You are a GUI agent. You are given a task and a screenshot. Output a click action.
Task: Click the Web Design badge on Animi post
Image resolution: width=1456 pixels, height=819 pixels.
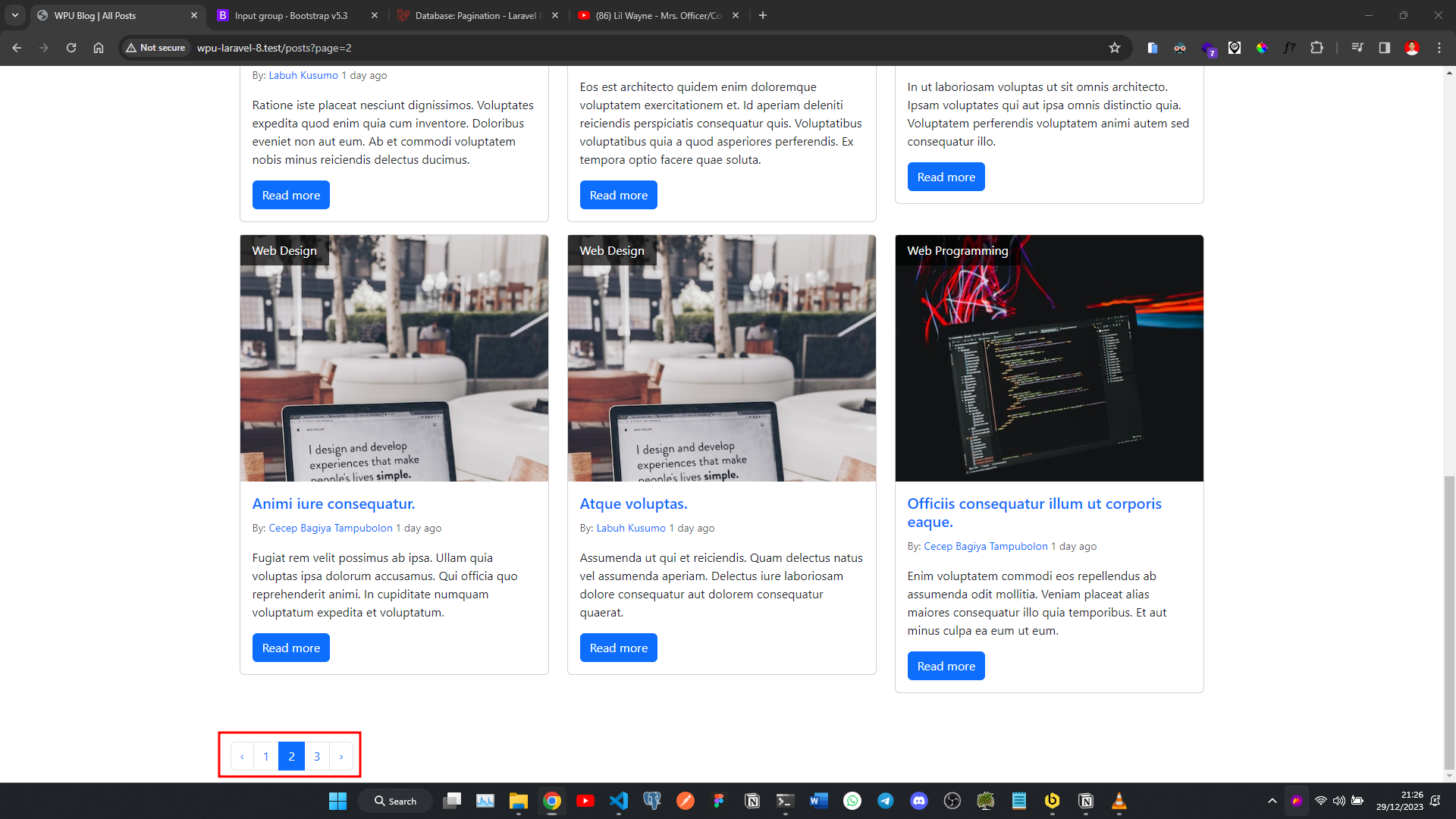click(x=284, y=250)
